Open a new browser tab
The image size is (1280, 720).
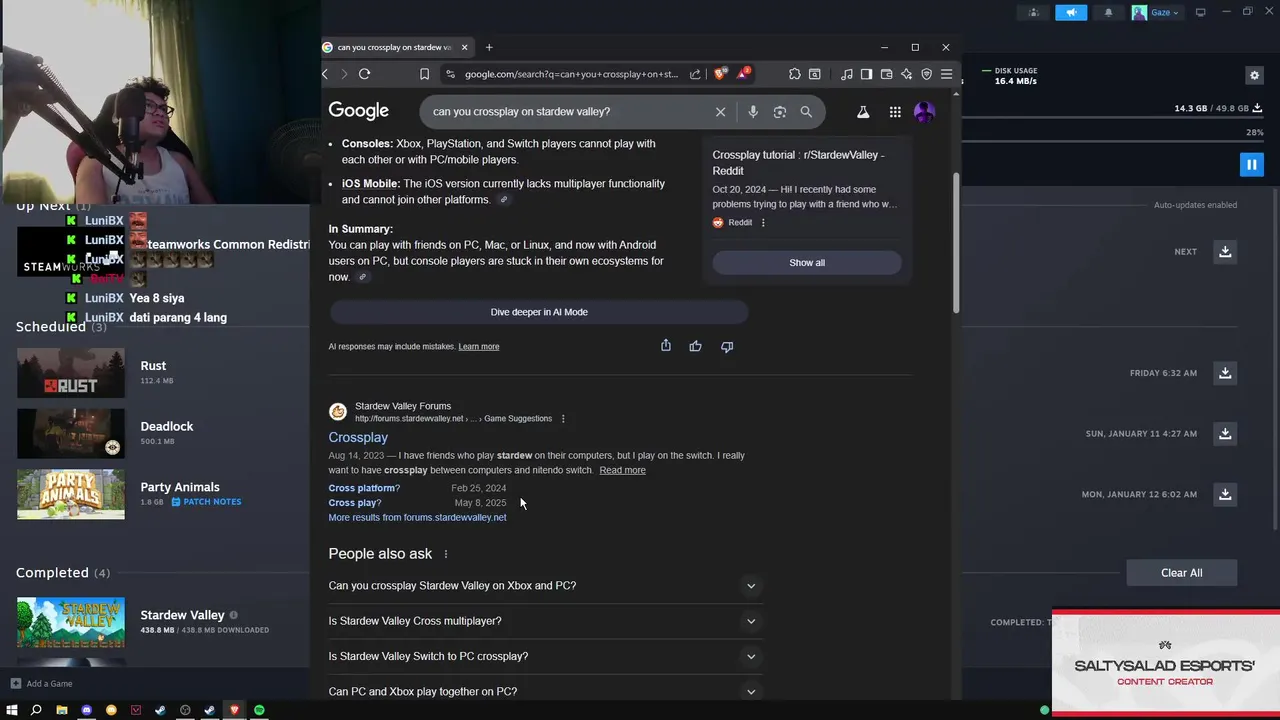pos(489,47)
